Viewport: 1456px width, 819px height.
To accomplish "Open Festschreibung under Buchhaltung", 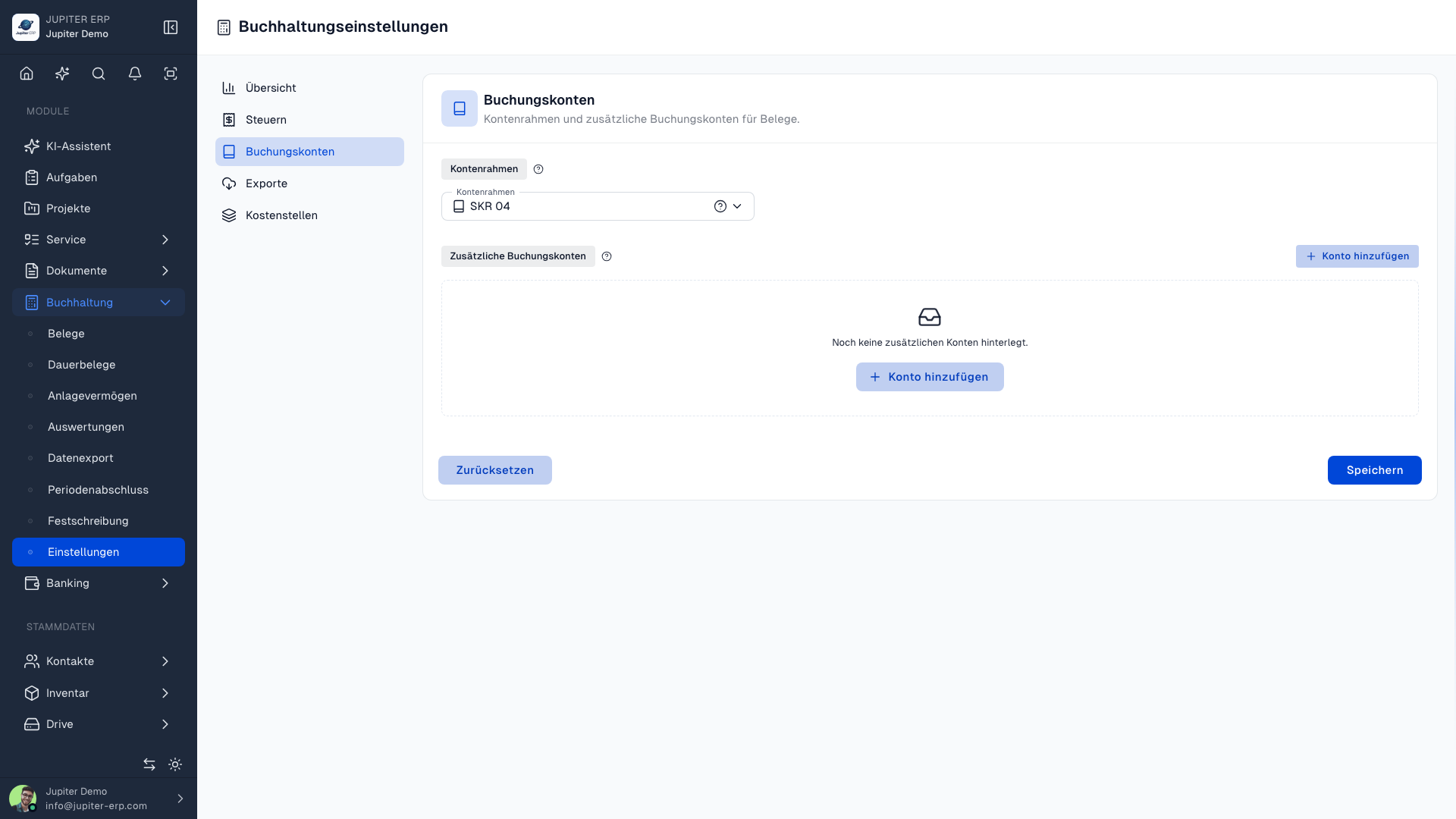I will [99, 521].
